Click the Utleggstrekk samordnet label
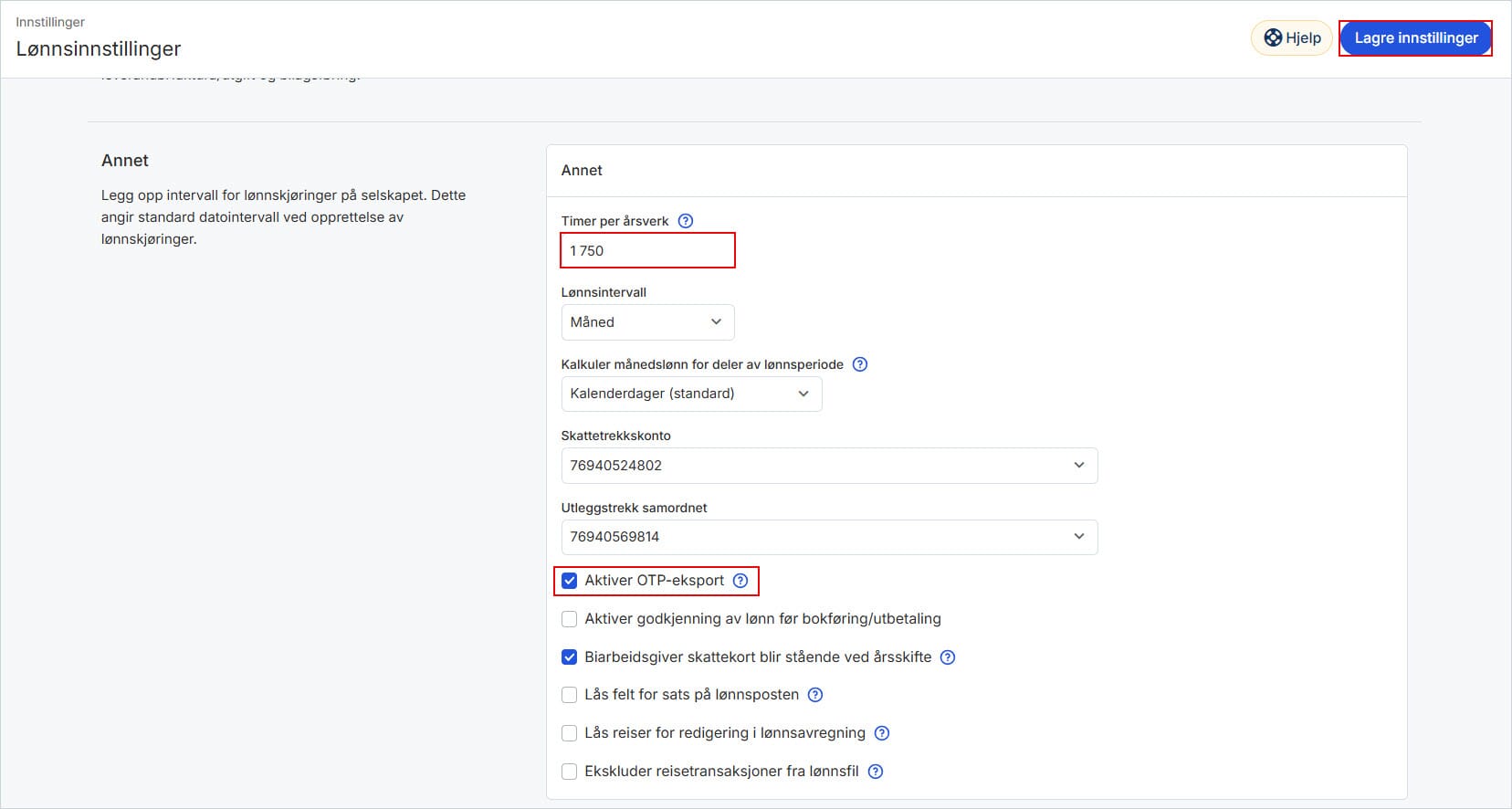 [x=635, y=508]
